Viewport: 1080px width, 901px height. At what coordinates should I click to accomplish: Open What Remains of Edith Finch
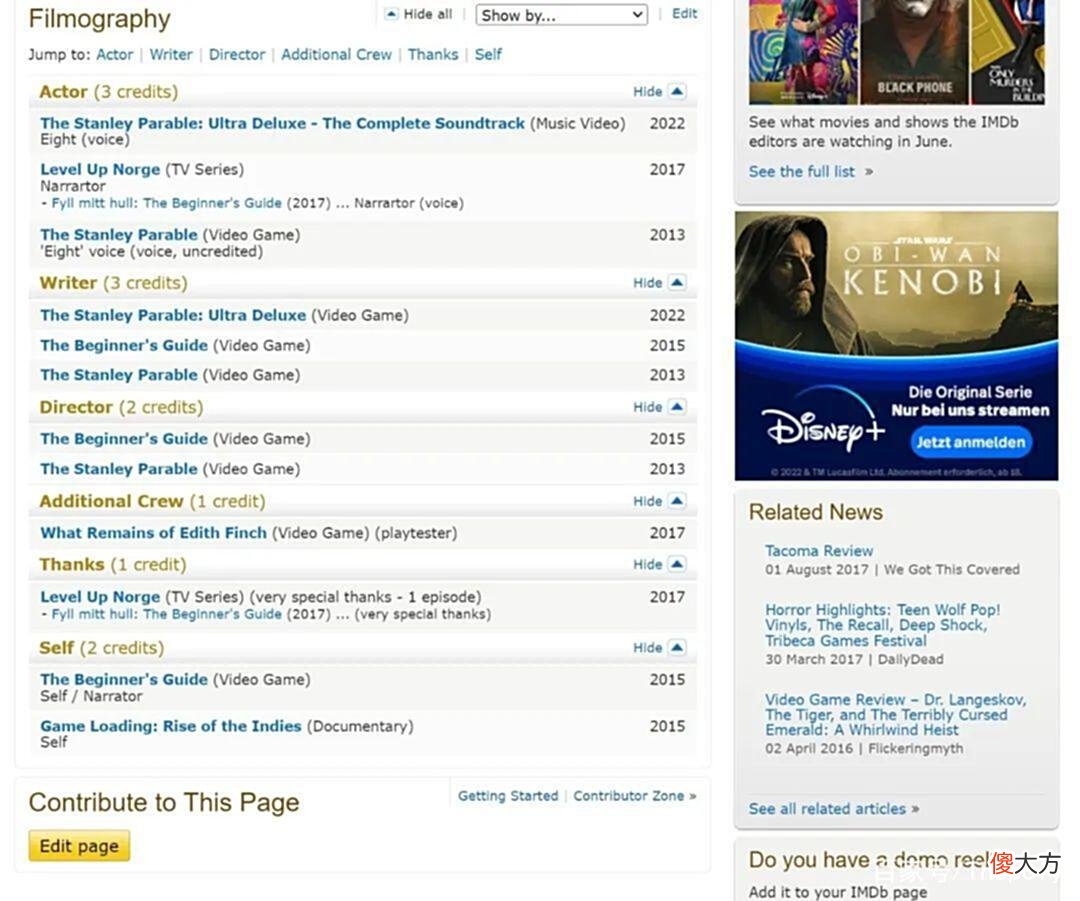pos(153,533)
